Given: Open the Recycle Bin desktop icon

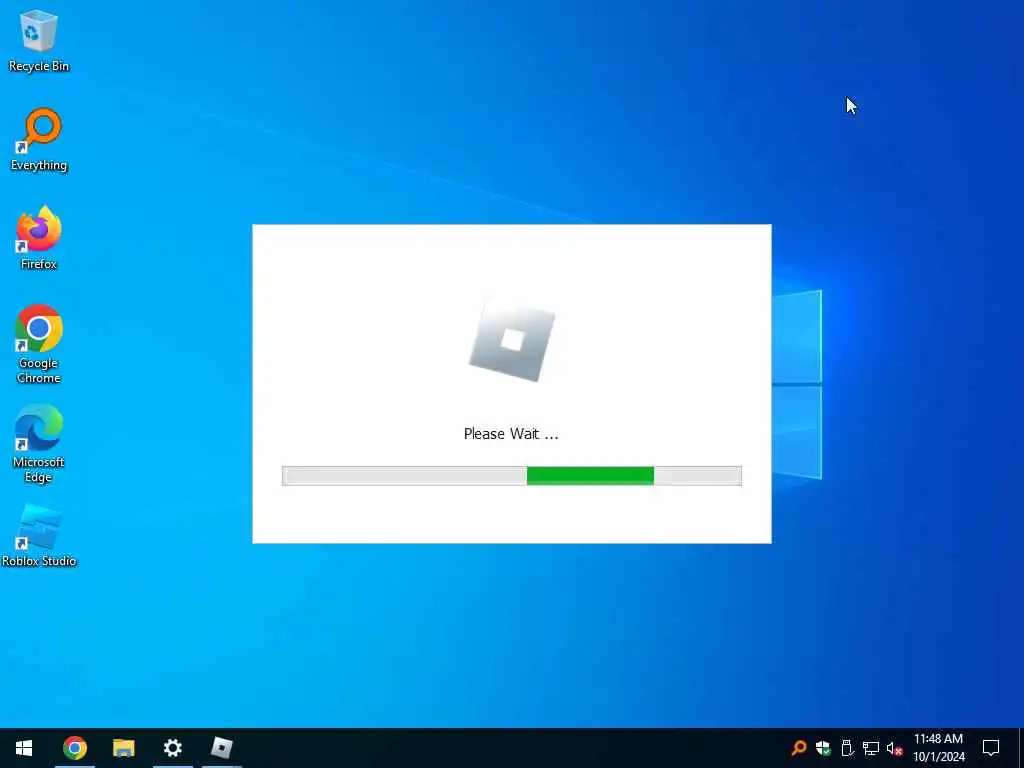Looking at the screenshot, I should (x=39, y=40).
